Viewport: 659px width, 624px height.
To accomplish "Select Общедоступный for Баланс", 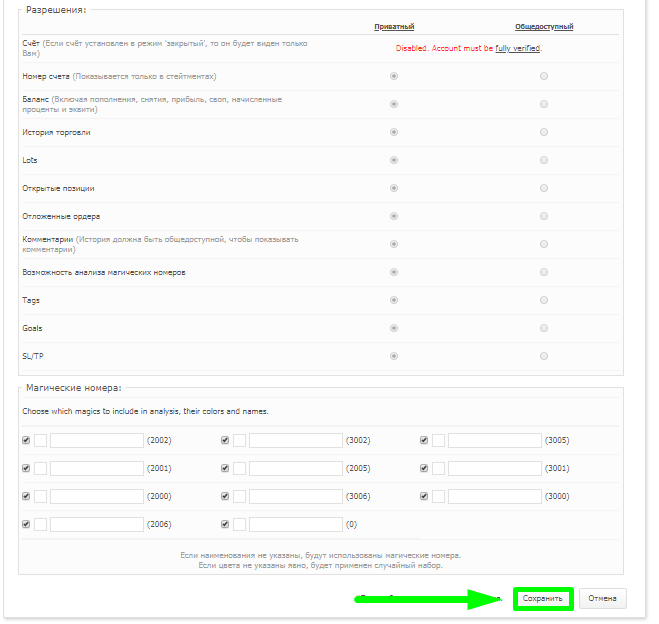I will coord(543,104).
